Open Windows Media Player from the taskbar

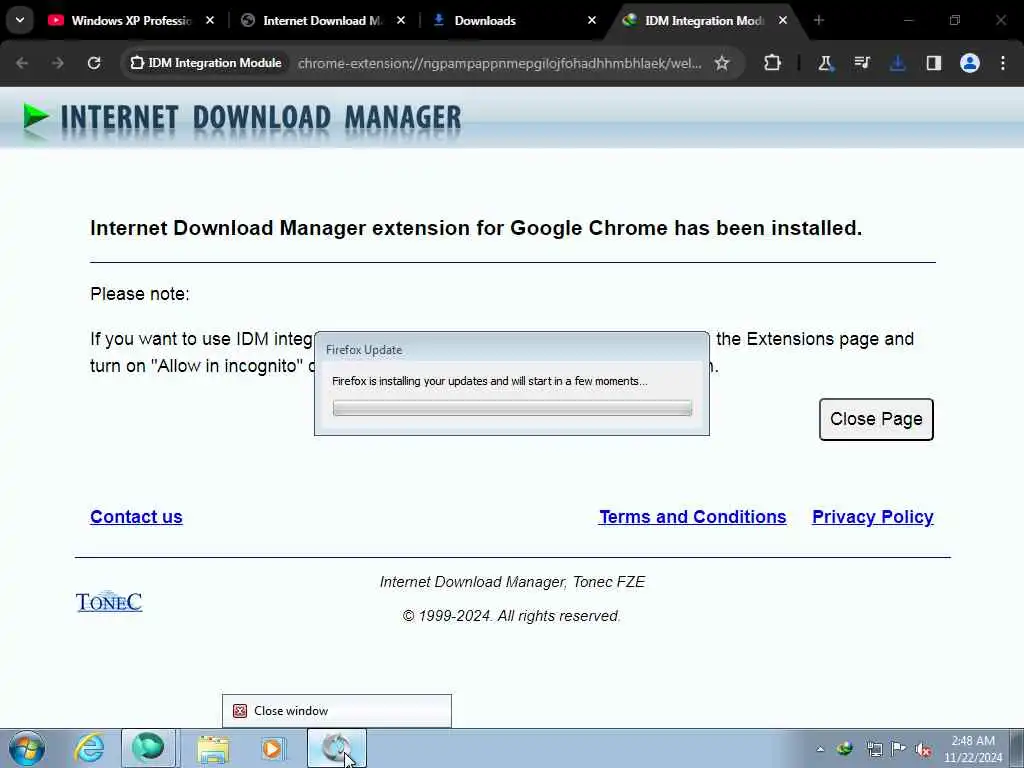[273, 748]
